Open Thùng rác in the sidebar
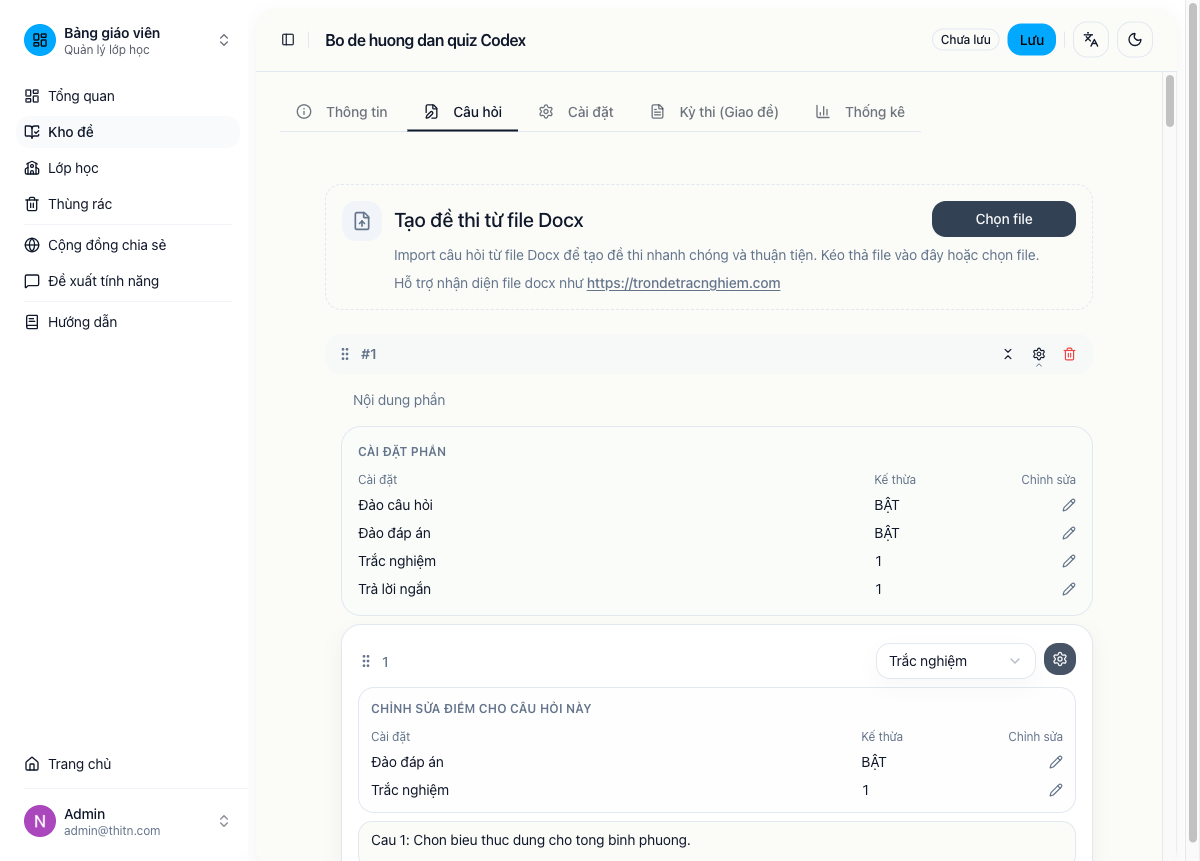The height and width of the screenshot is (861, 1200). [x=128, y=204]
